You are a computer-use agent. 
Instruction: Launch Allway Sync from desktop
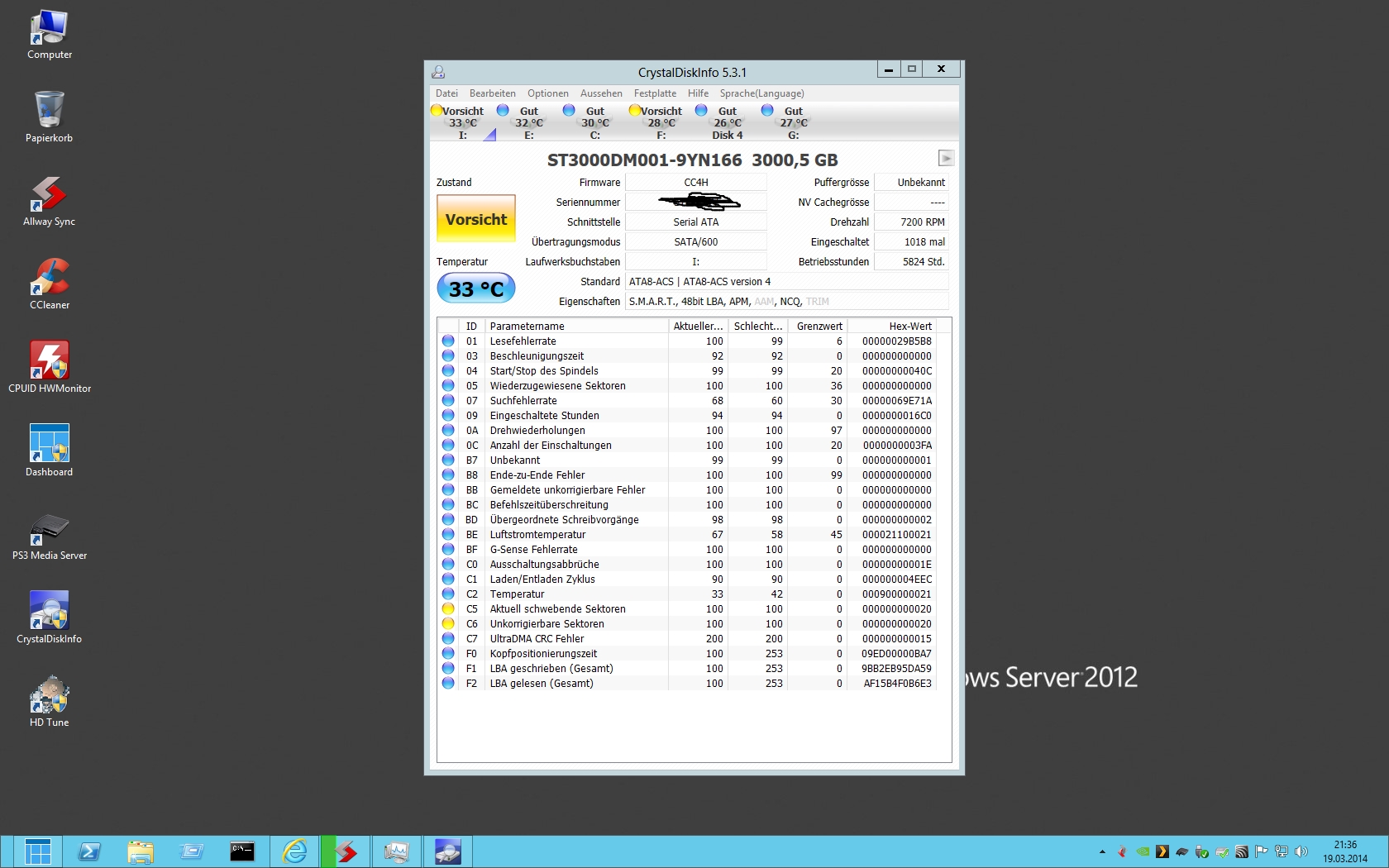pos(49,201)
